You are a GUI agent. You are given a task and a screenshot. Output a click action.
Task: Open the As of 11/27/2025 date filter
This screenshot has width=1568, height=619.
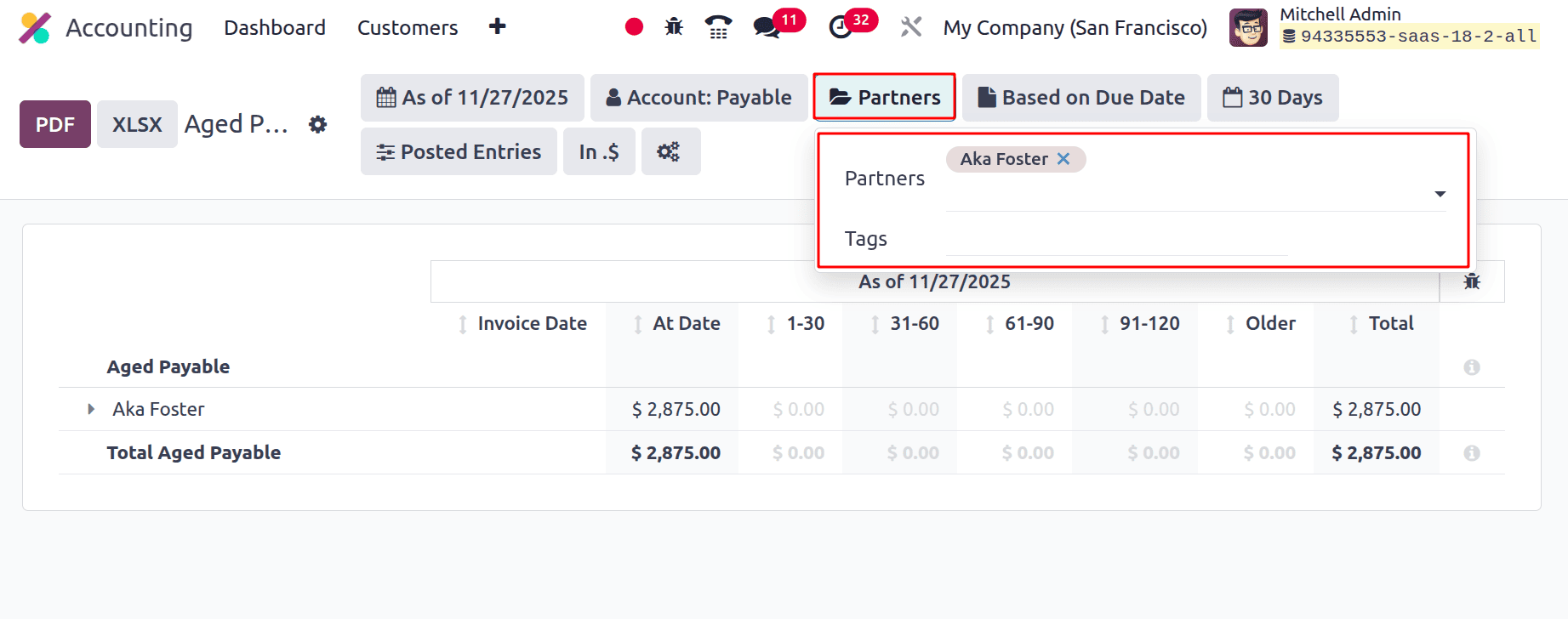pos(472,98)
